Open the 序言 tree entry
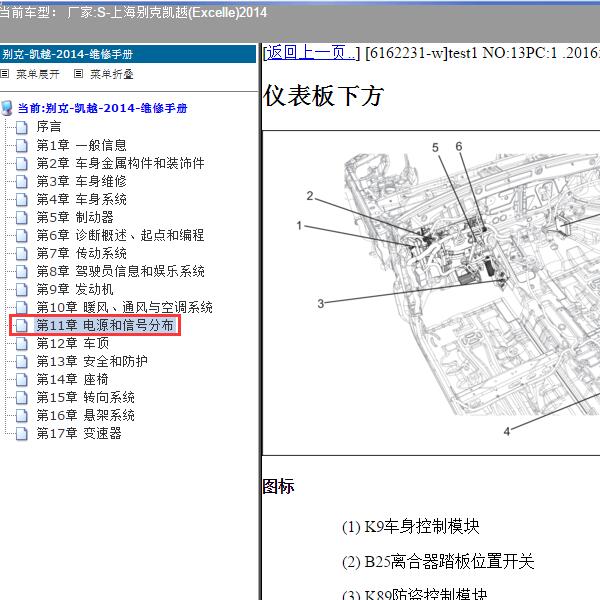Viewport: 600px width, 600px height. 49,127
